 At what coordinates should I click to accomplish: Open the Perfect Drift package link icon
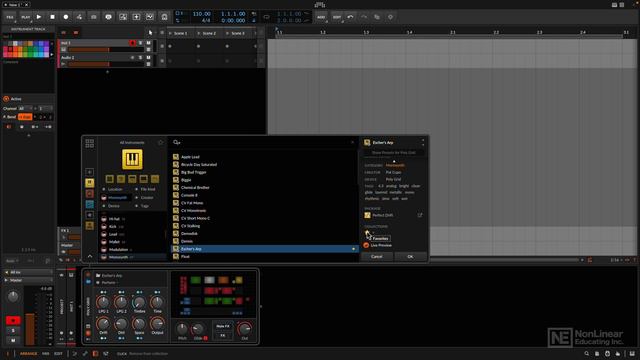coord(420,215)
